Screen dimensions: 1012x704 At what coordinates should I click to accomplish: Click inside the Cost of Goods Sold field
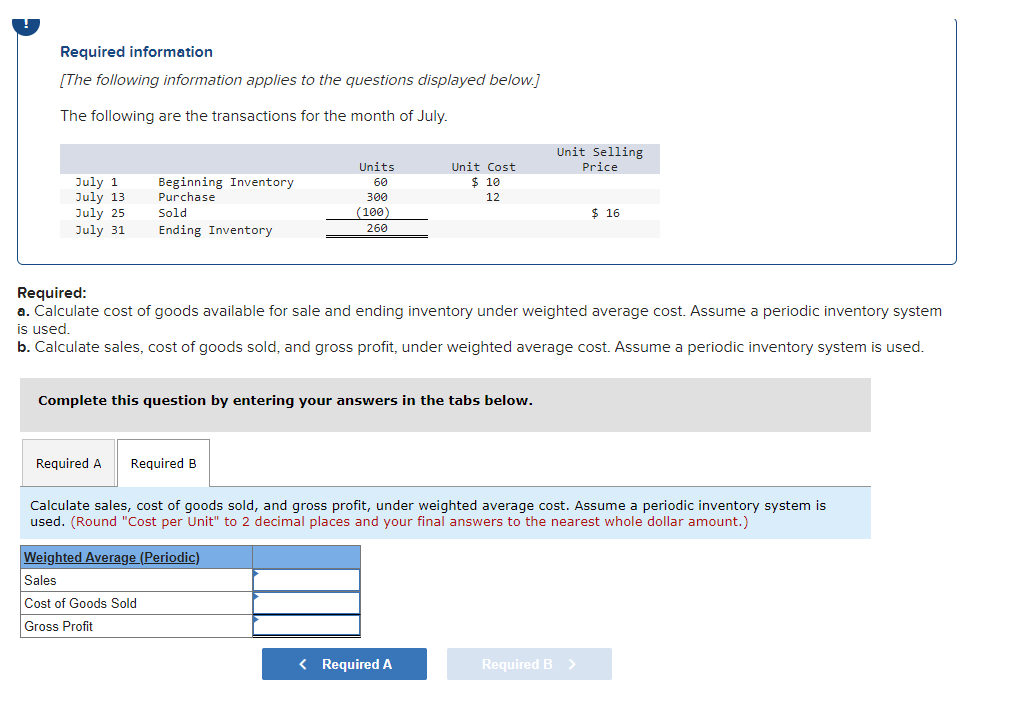[307, 603]
